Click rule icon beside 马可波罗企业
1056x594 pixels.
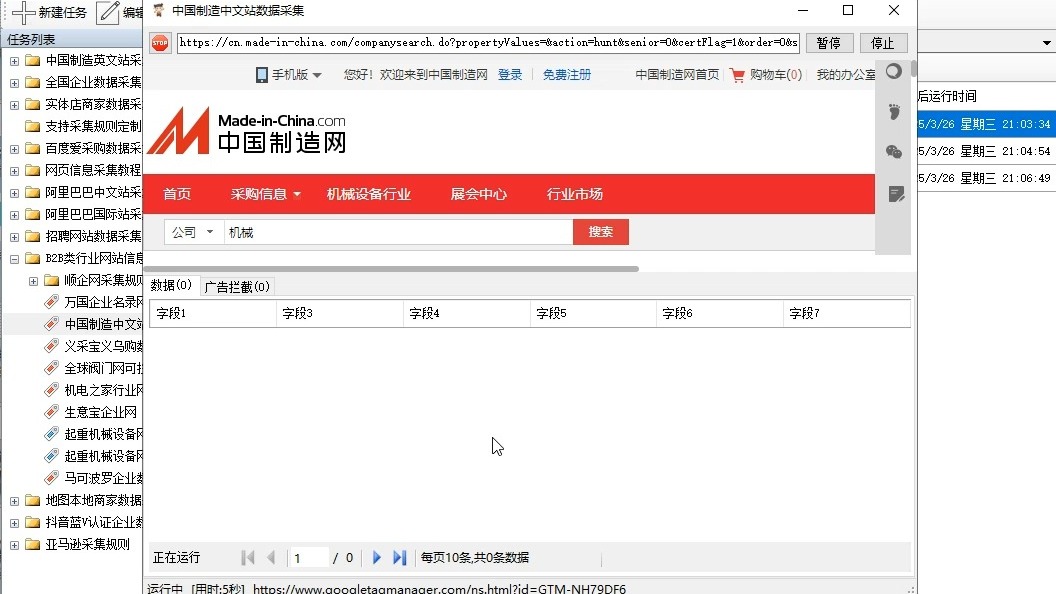pos(51,478)
